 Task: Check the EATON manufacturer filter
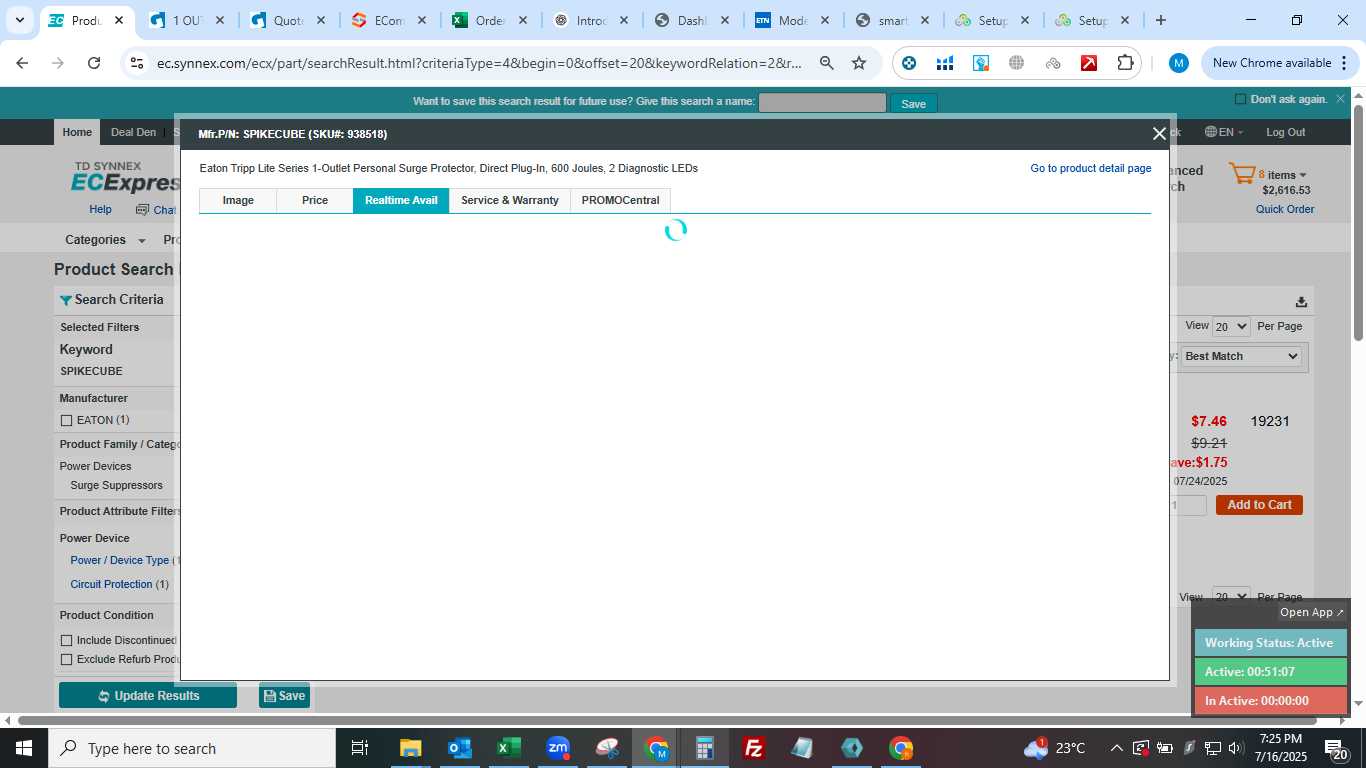click(67, 420)
